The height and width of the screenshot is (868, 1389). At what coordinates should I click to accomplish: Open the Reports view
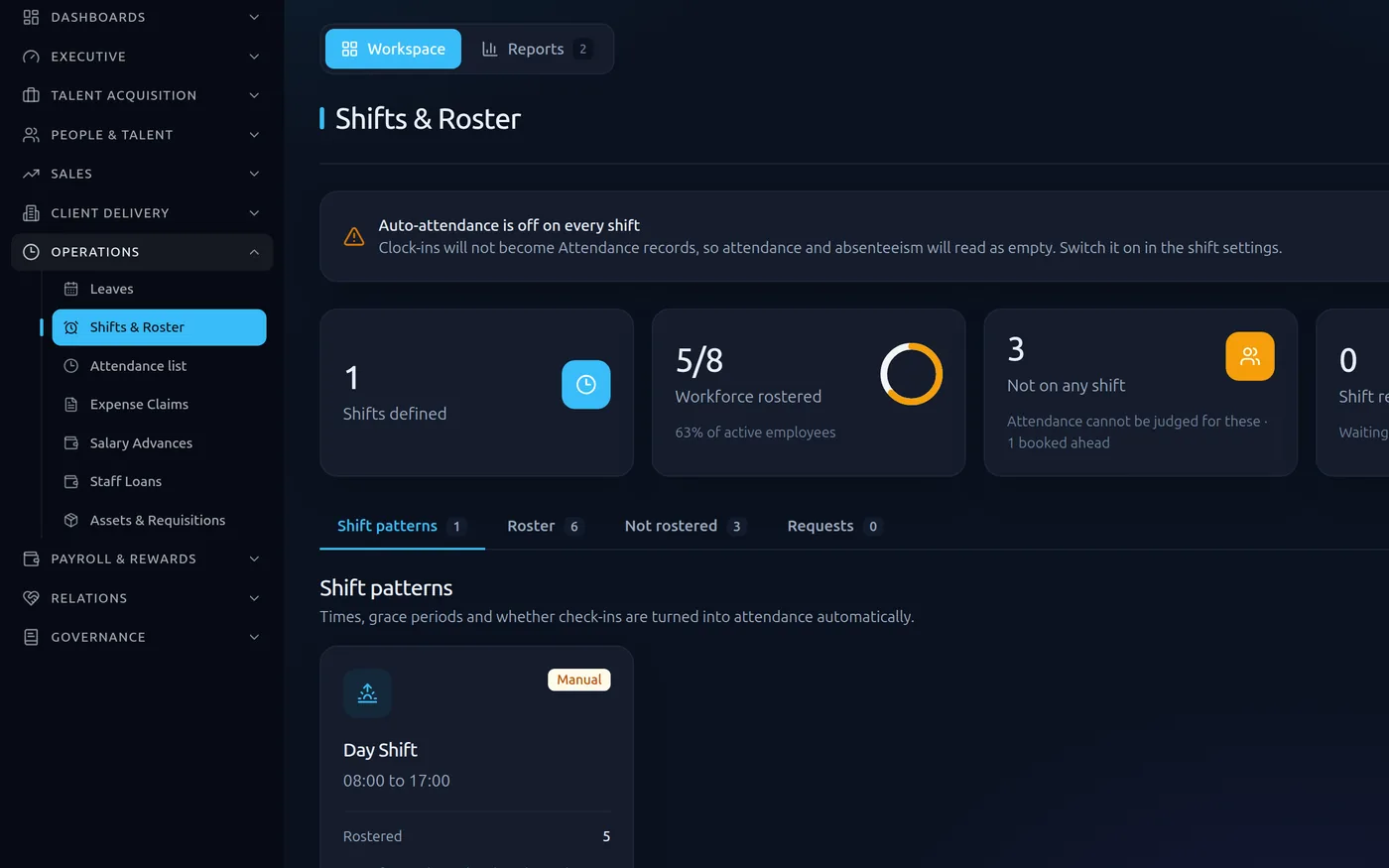point(537,49)
